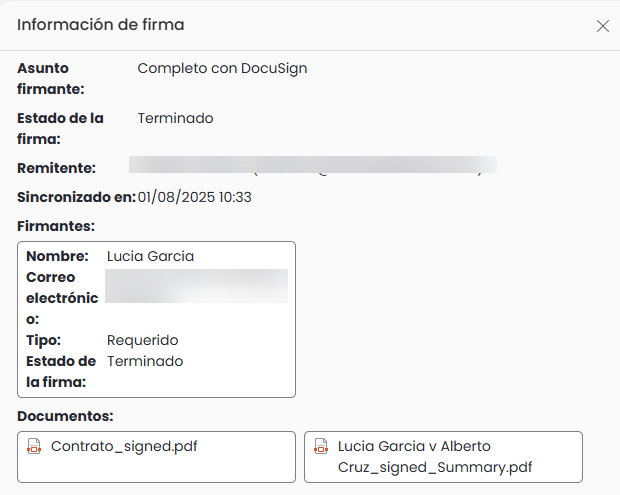
Task: Click the blurred Remitente sender value
Action: tap(313, 166)
